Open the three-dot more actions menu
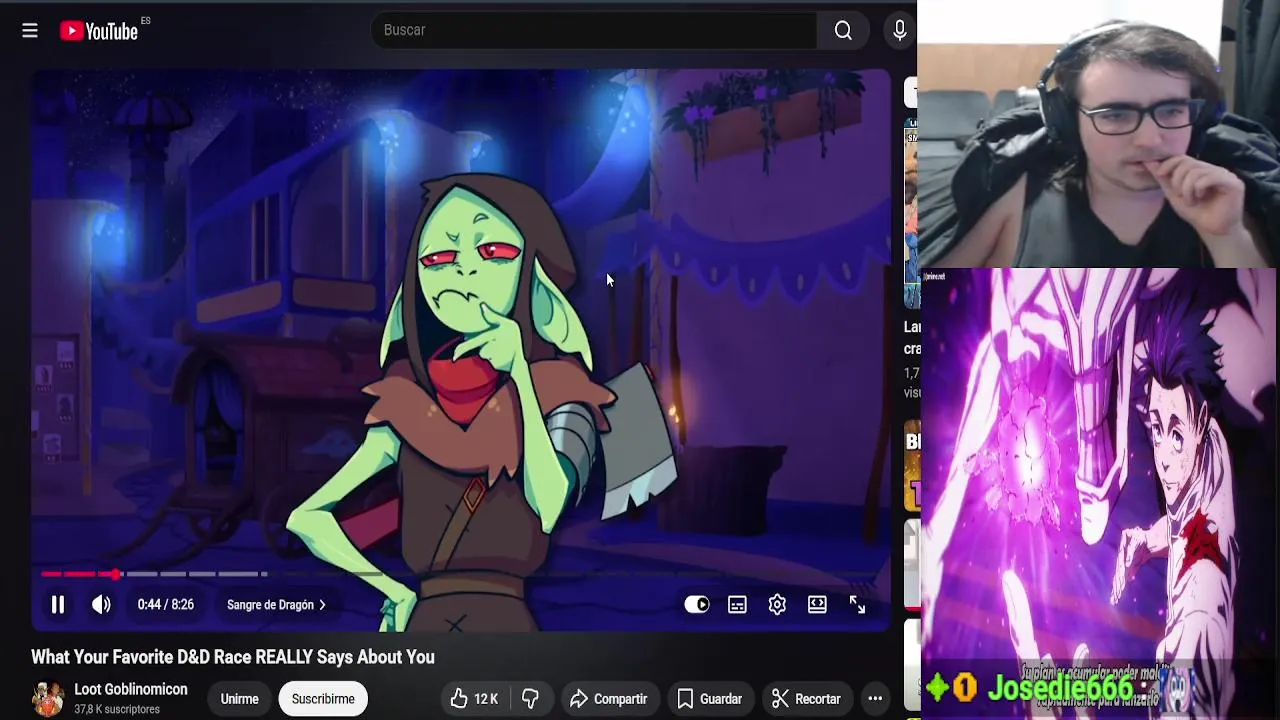The height and width of the screenshot is (720, 1280). [875, 699]
